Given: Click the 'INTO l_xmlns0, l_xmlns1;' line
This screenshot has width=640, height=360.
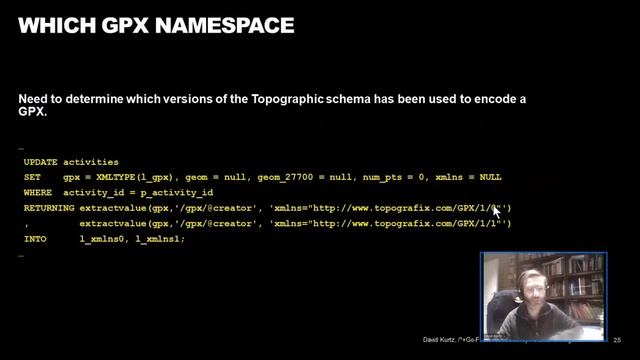Looking at the screenshot, I should coord(104,239).
